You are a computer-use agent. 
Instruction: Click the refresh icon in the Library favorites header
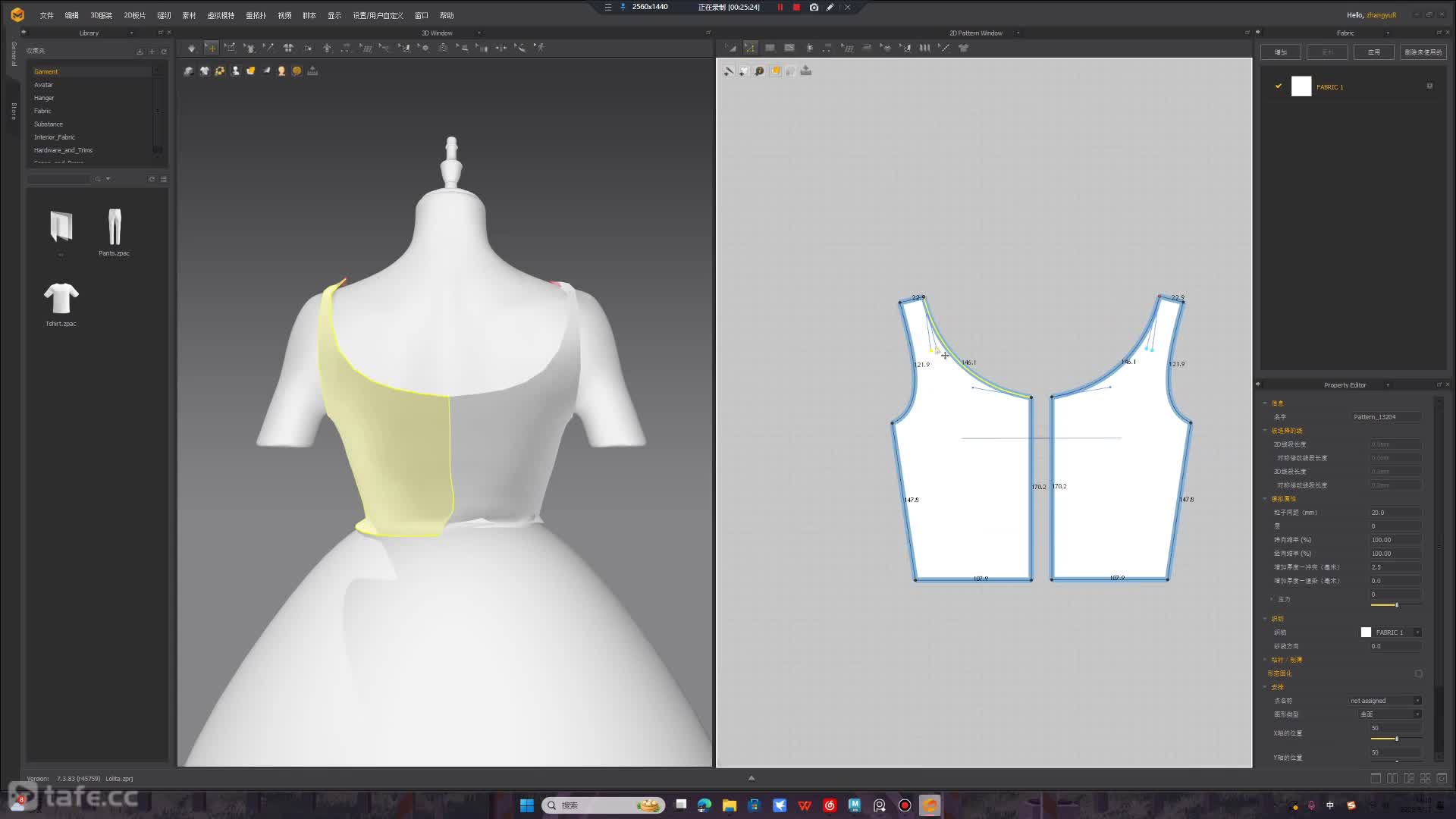(164, 52)
